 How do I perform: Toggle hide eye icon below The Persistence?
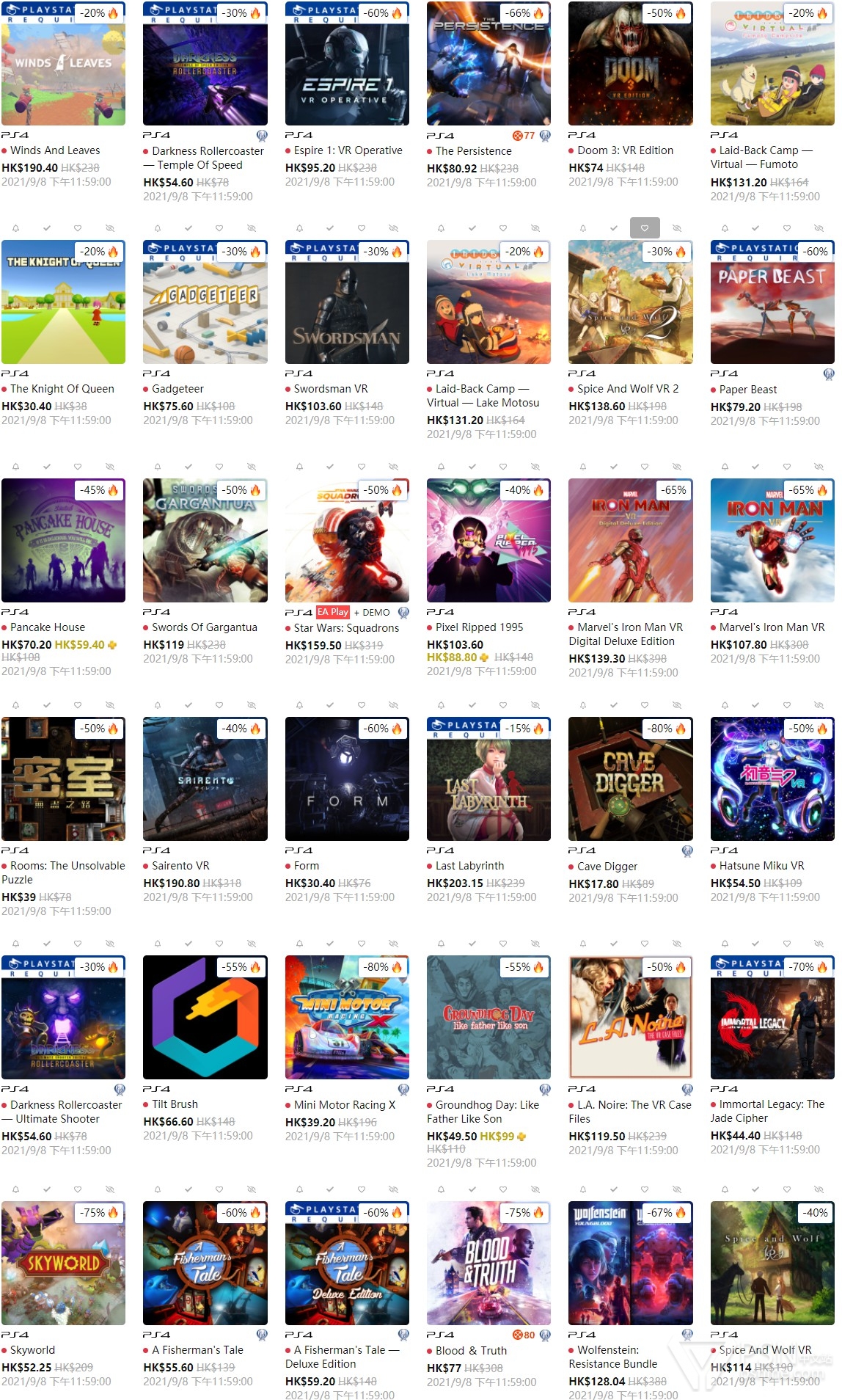click(535, 228)
